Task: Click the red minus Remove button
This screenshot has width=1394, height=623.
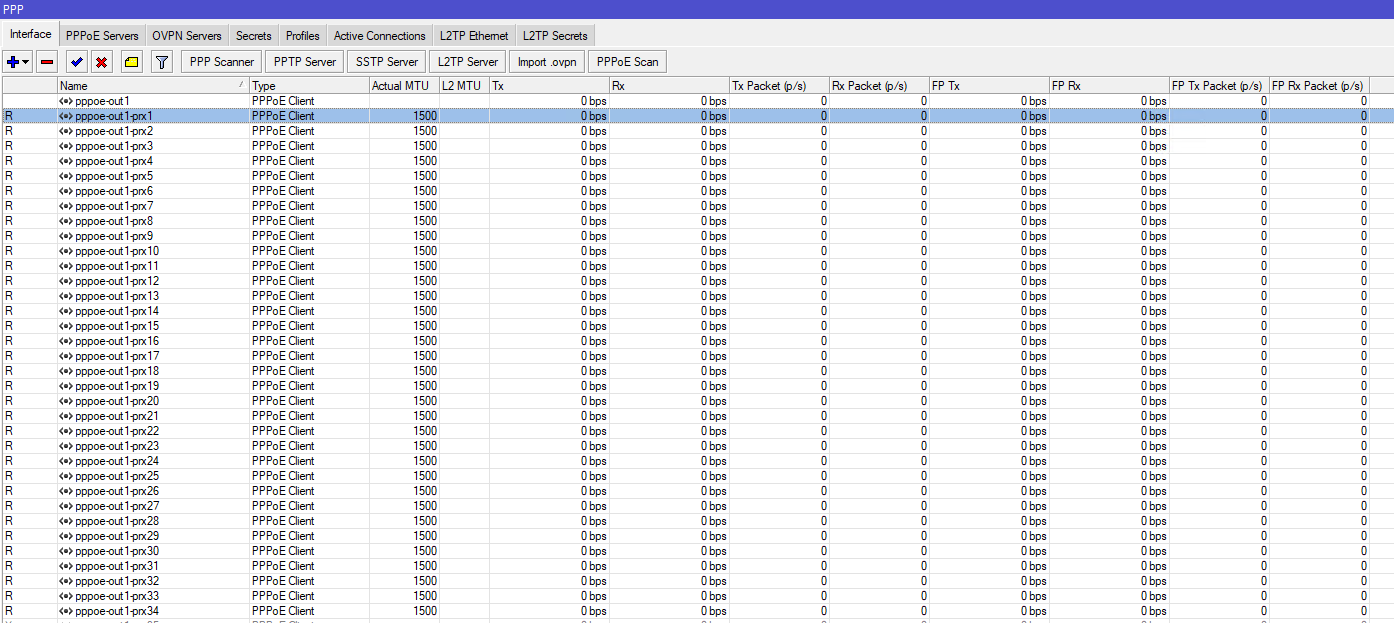Action: [47, 62]
